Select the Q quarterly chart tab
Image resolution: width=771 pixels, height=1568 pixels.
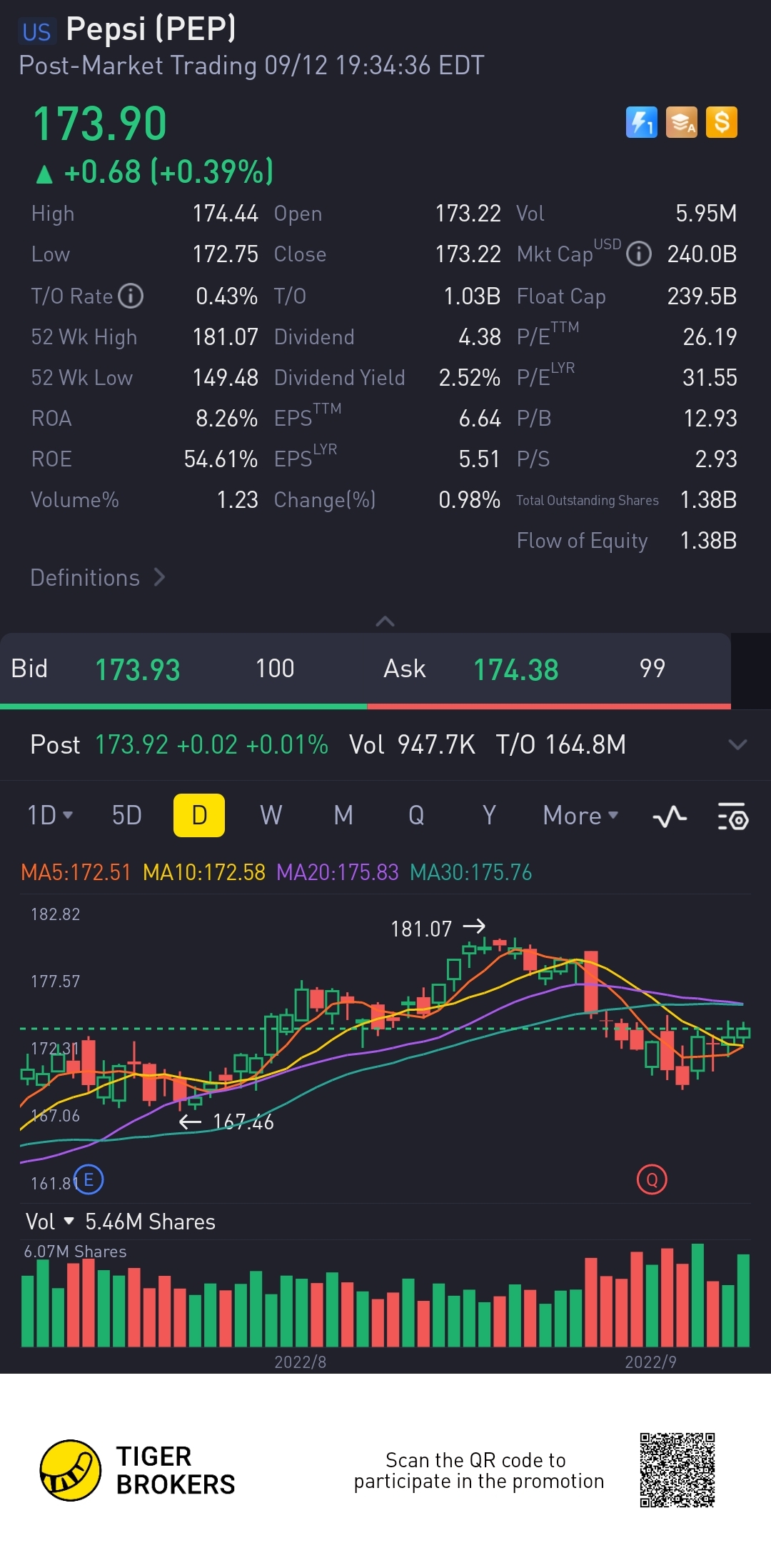416,815
